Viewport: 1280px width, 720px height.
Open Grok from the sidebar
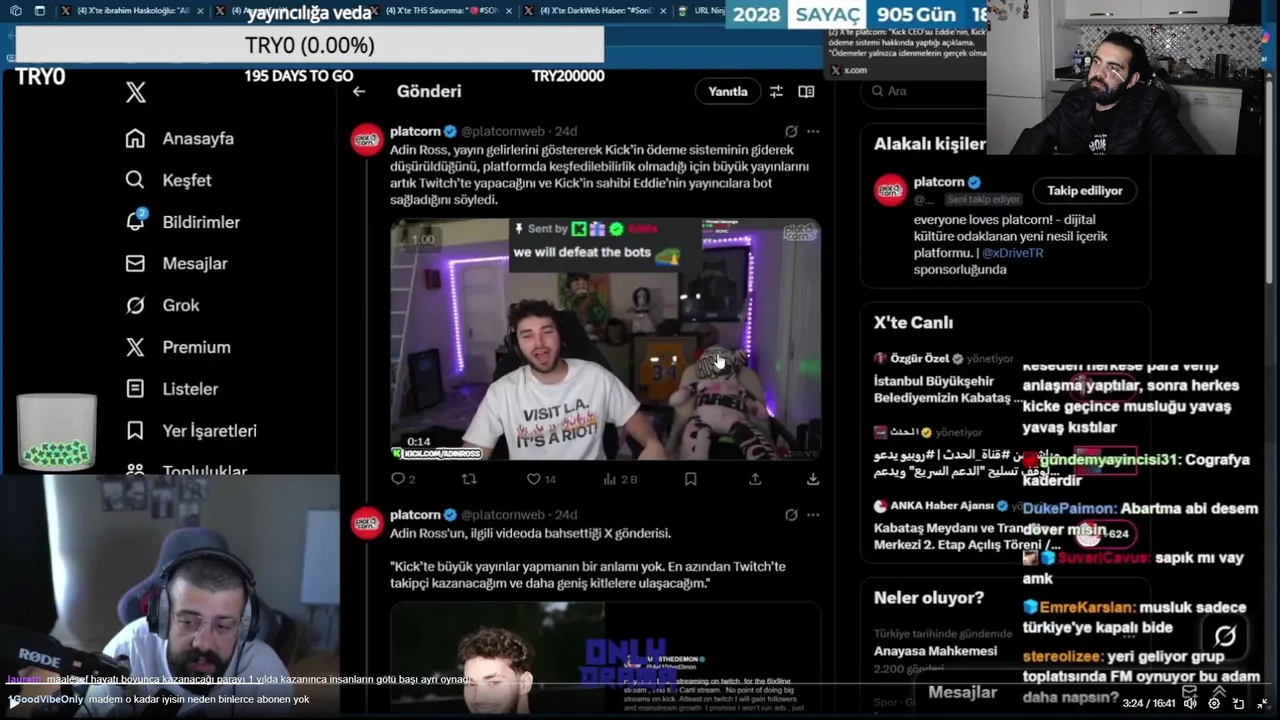coord(163,305)
